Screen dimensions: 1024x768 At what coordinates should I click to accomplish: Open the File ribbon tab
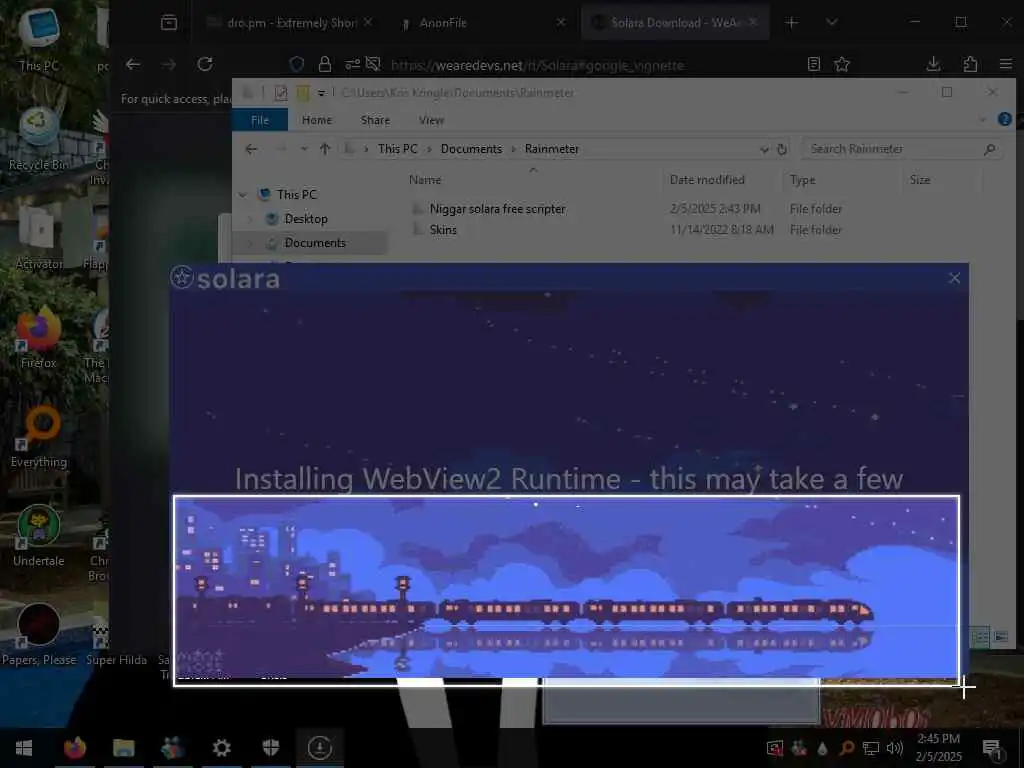(x=260, y=120)
